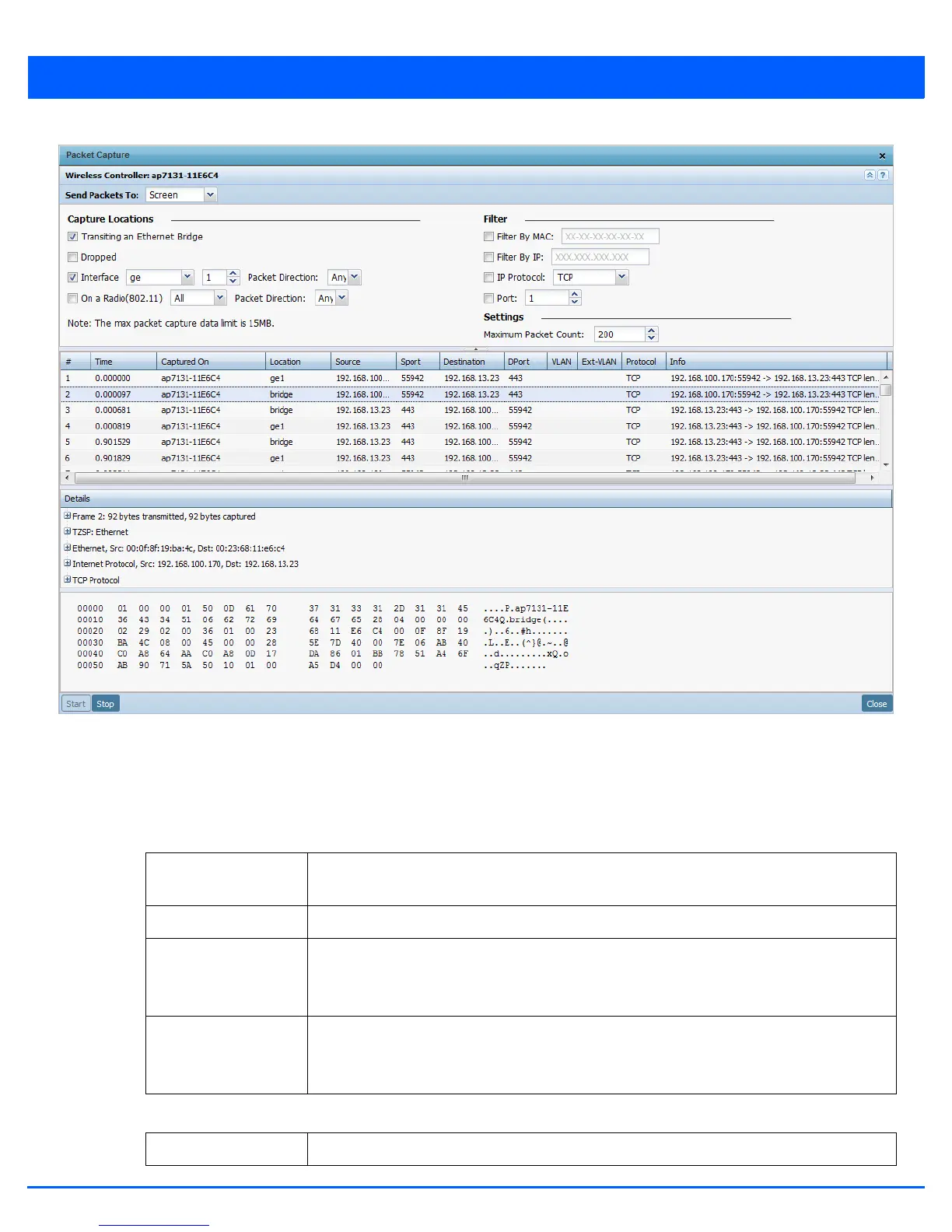Open the Send Packets To dropdown

click(x=210, y=195)
